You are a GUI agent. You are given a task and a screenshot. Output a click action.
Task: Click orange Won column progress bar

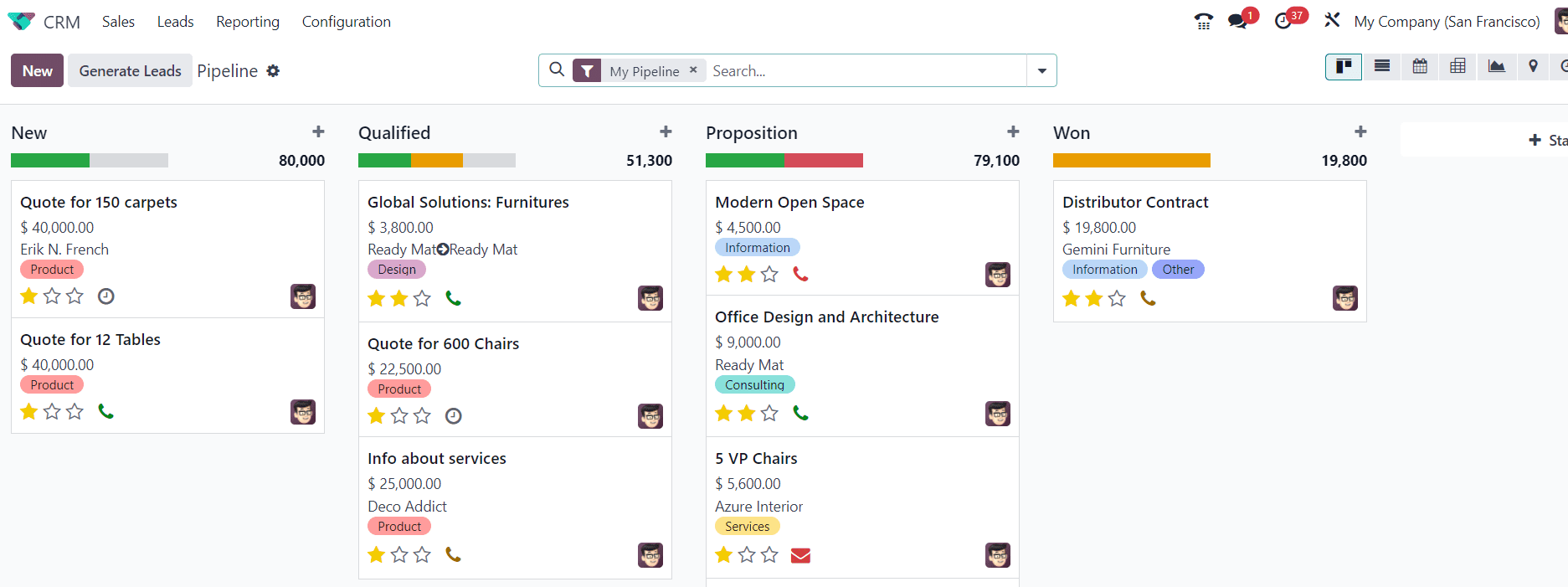[1132, 160]
